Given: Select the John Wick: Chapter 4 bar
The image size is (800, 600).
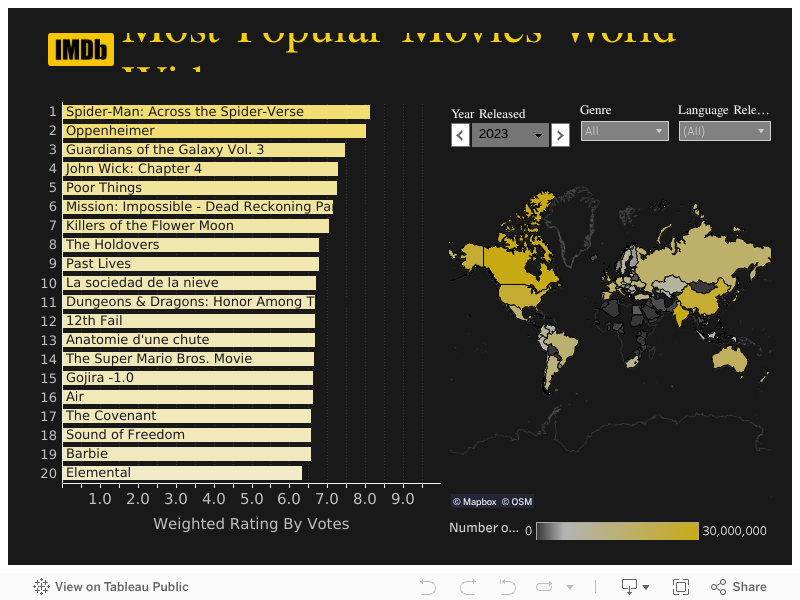Looking at the screenshot, I should coord(200,169).
